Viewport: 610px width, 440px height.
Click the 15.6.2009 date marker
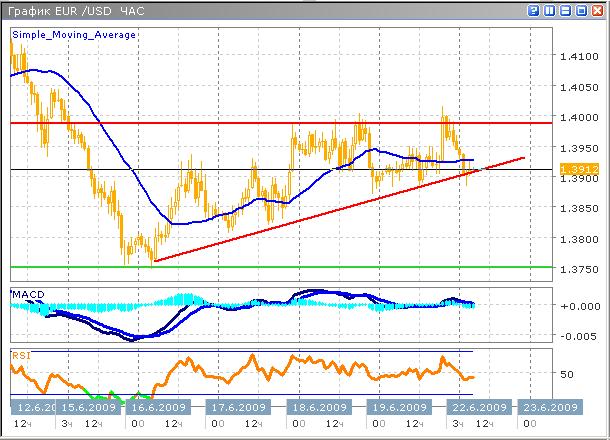[88, 408]
